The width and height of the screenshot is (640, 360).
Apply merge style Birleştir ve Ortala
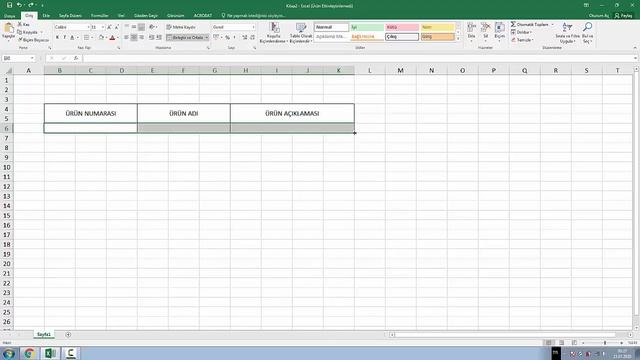(x=187, y=37)
